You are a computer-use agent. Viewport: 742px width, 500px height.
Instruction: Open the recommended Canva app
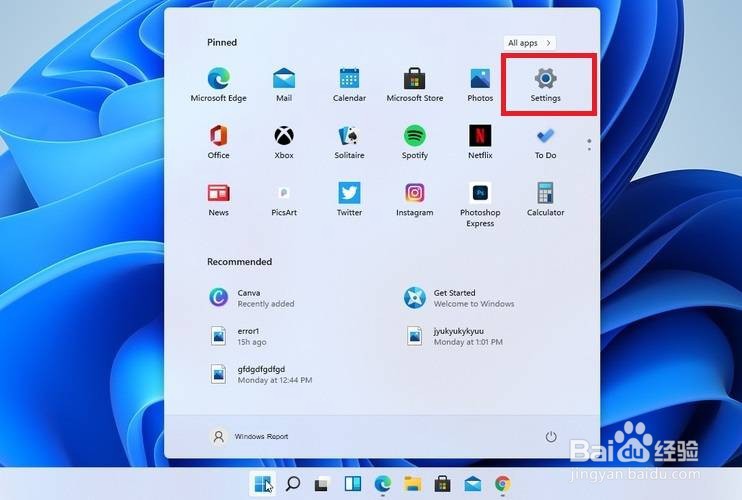(252, 298)
